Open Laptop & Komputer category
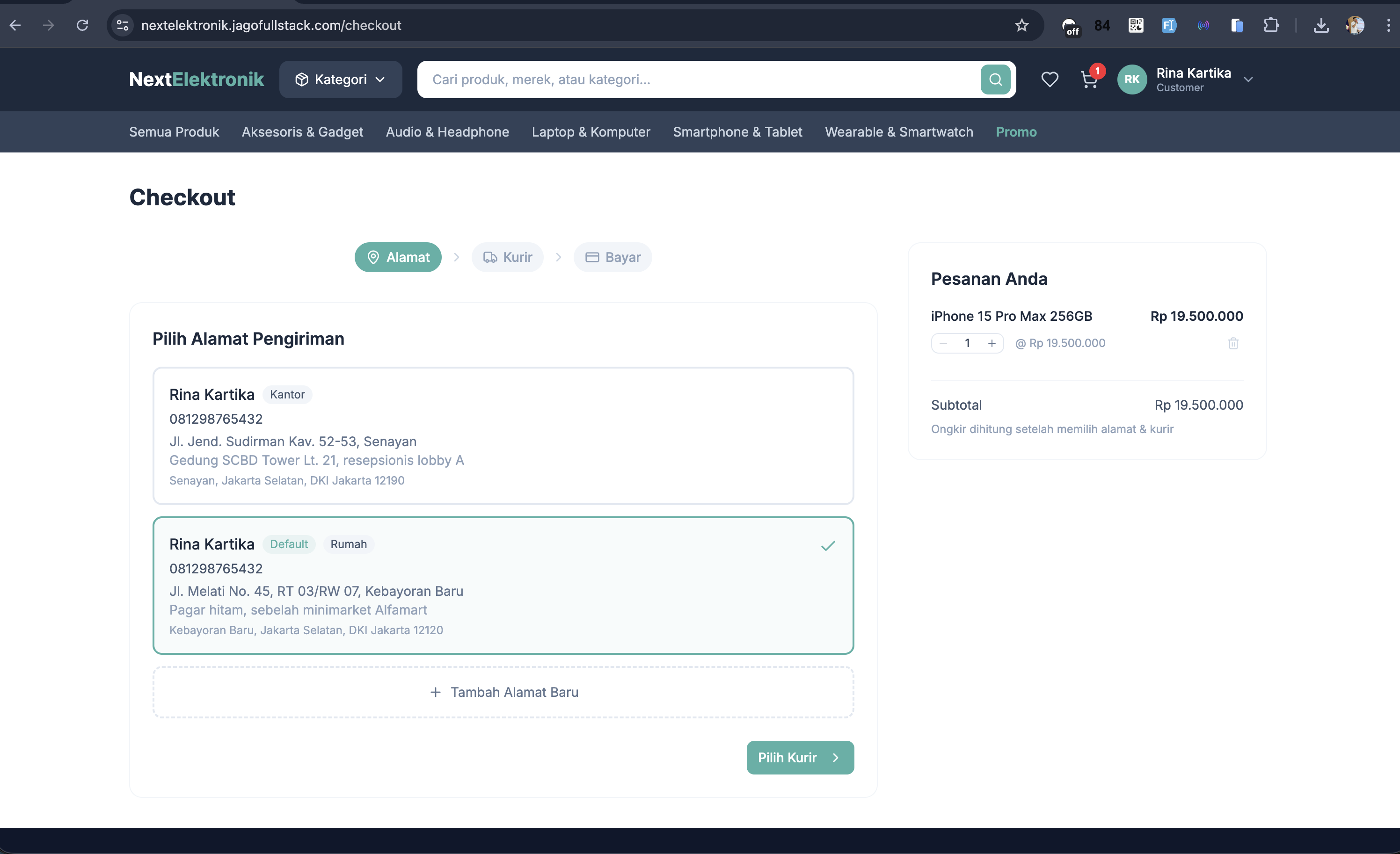The height and width of the screenshot is (854, 1400). [x=591, y=132]
